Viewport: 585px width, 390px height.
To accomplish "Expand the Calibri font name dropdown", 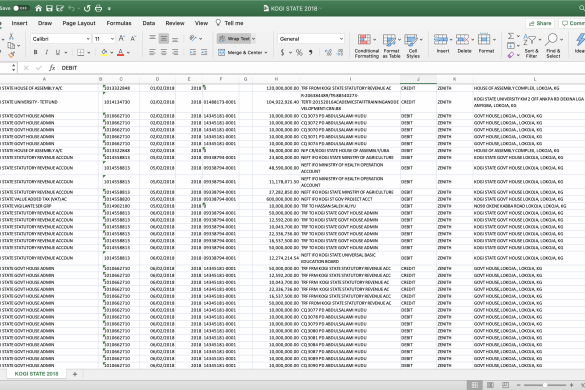I will (x=88, y=39).
